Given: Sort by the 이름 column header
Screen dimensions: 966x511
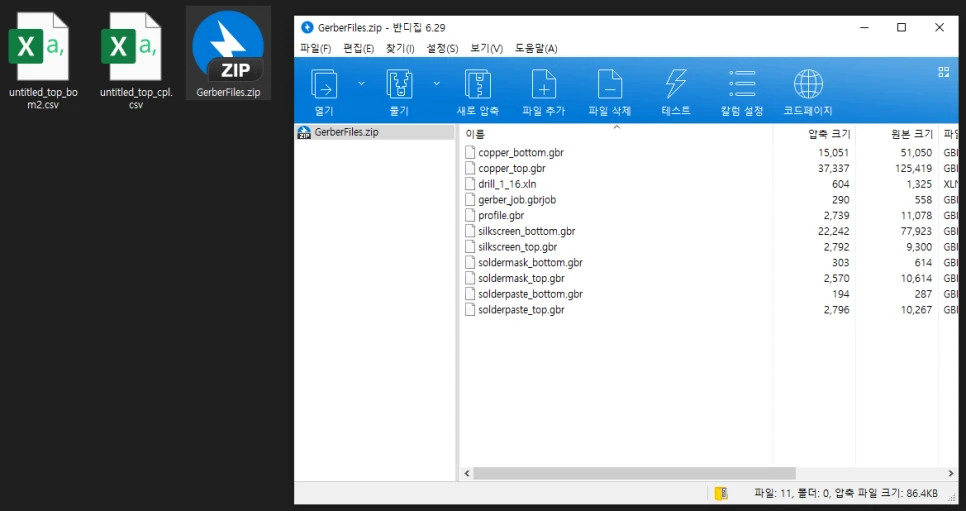Looking at the screenshot, I should tap(475, 133).
